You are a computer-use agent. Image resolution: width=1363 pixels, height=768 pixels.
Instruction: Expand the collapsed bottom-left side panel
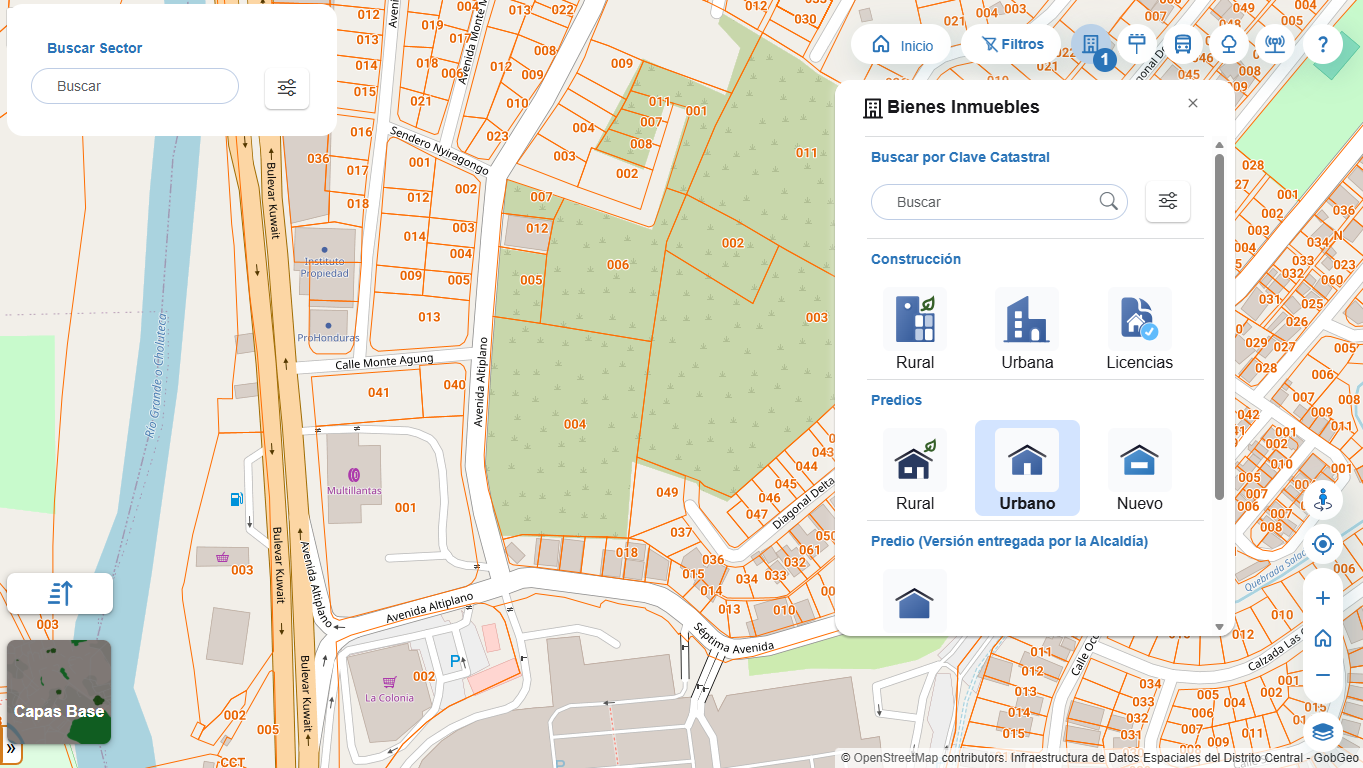tap(11, 748)
